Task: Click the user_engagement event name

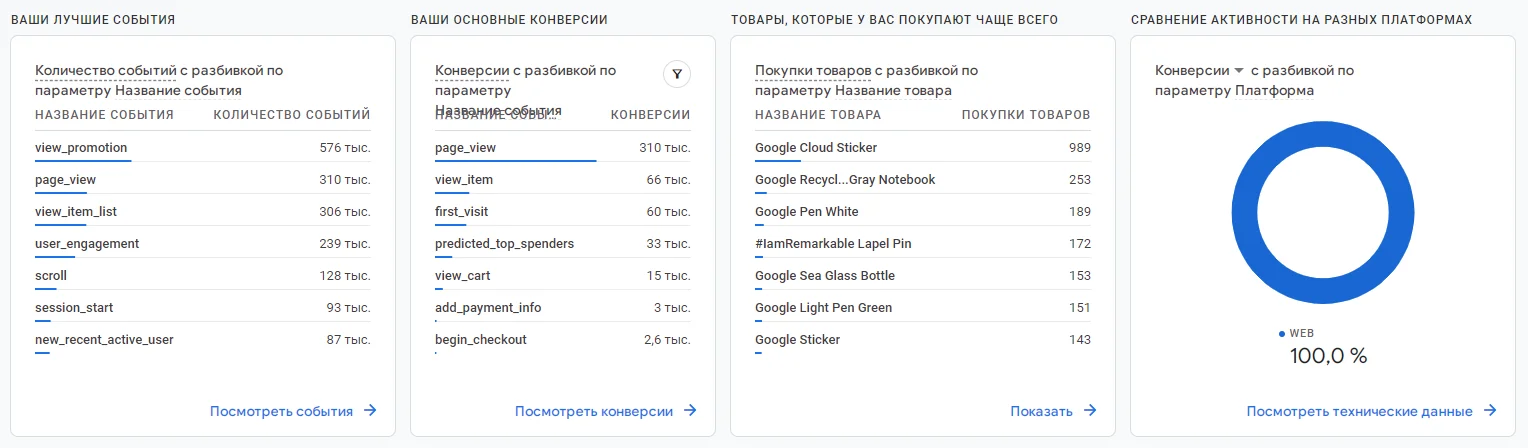Action: (x=87, y=244)
